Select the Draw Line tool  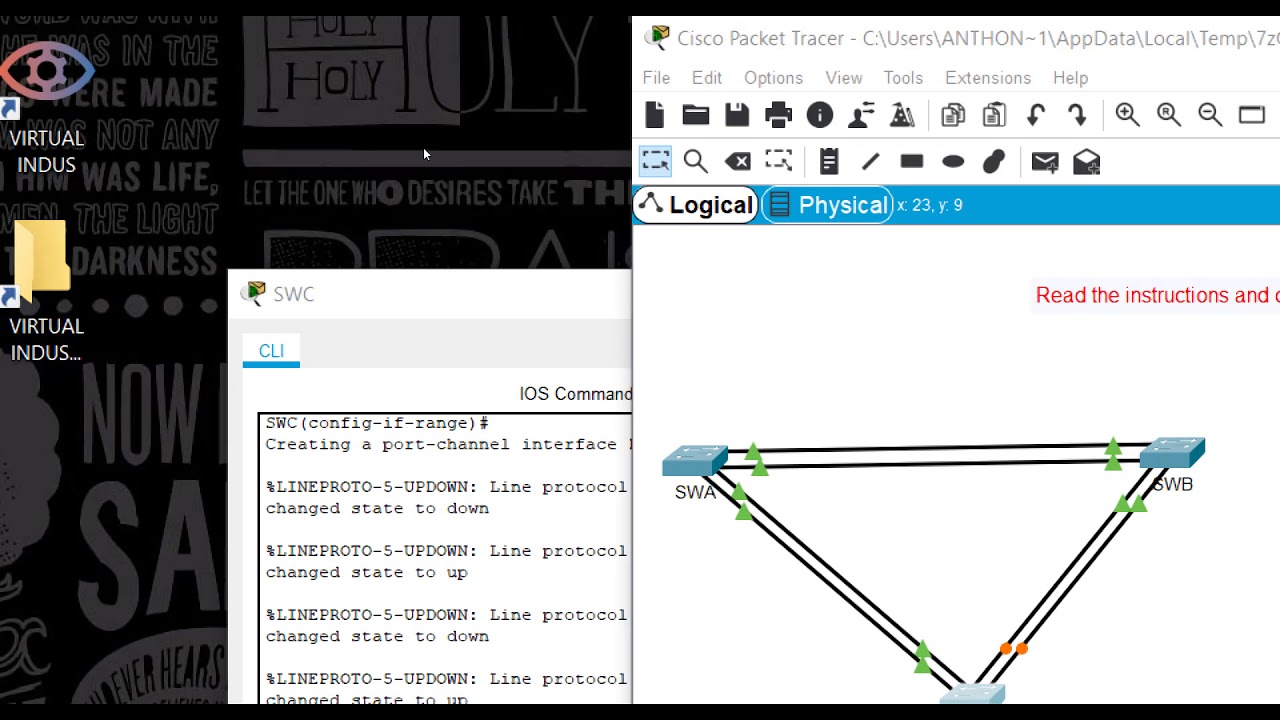pyautogui.click(x=870, y=161)
